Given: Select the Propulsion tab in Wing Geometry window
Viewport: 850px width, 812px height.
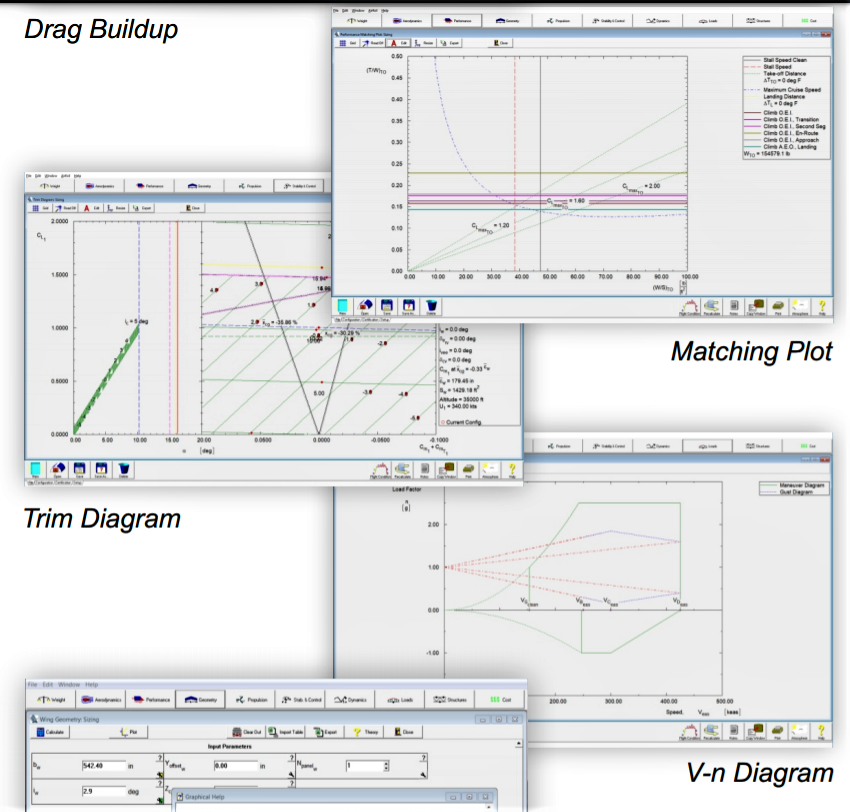Looking at the screenshot, I should point(251,699).
